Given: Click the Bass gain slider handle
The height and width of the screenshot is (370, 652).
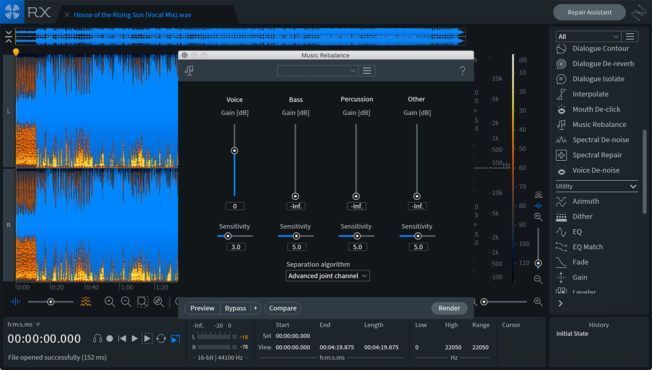Looking at the screenshot, I should [x=295, y=196].
